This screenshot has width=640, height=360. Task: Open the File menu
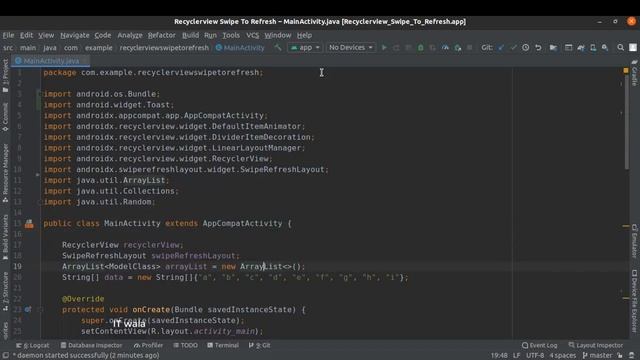(x=8, y=35)
